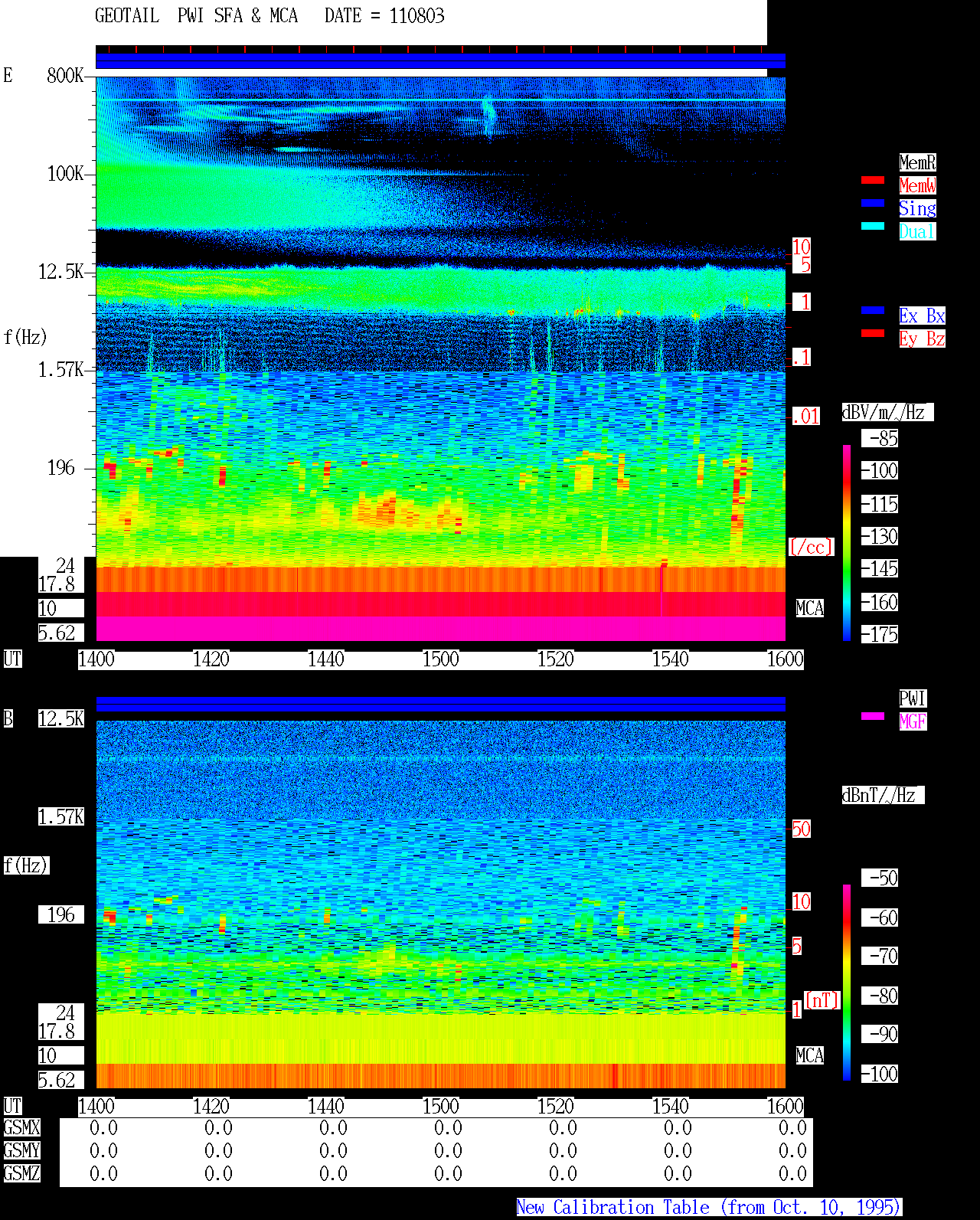Click the upper MCA label beside E panel

click(x=810, y=609)
